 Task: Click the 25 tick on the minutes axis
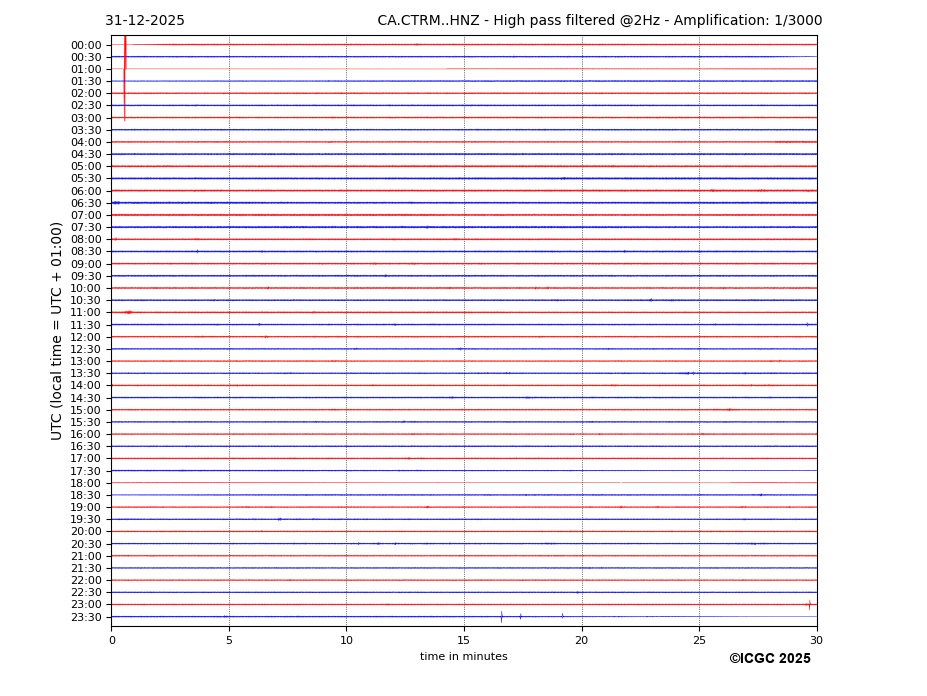[699, 640]
